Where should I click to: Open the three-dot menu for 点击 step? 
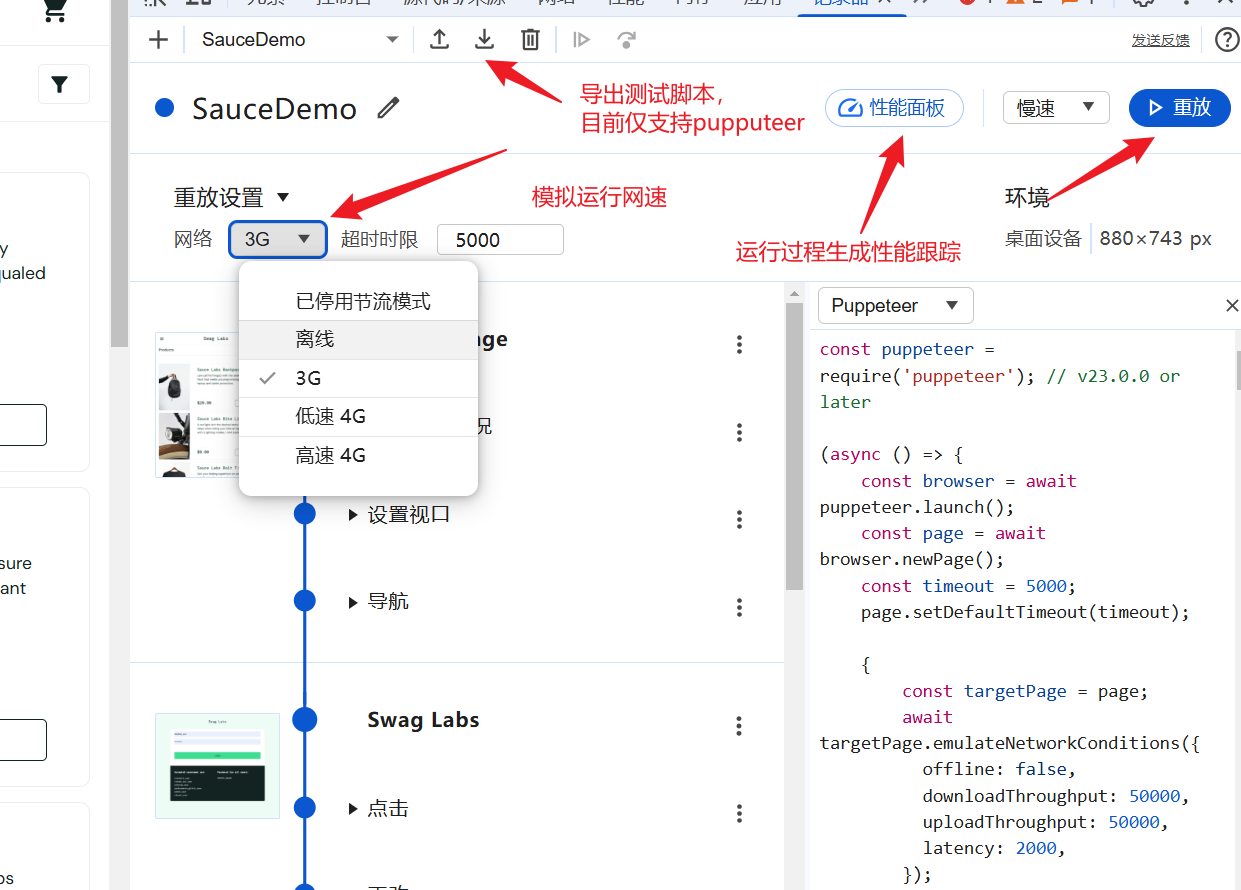tap(740, 814)
